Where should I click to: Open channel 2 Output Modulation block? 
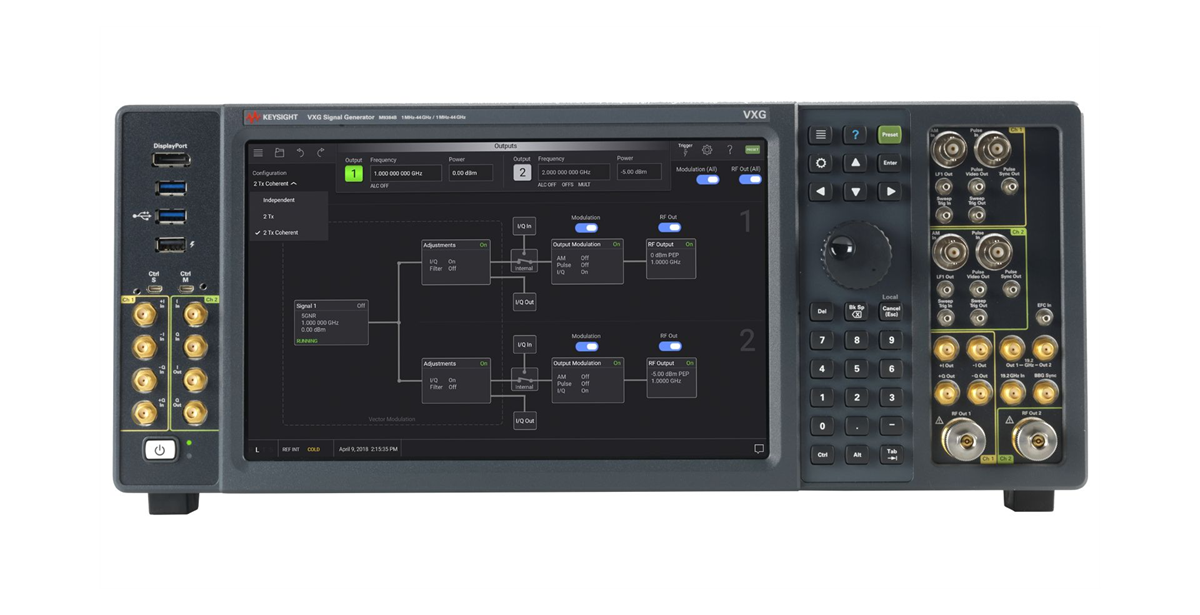(587, 380)
